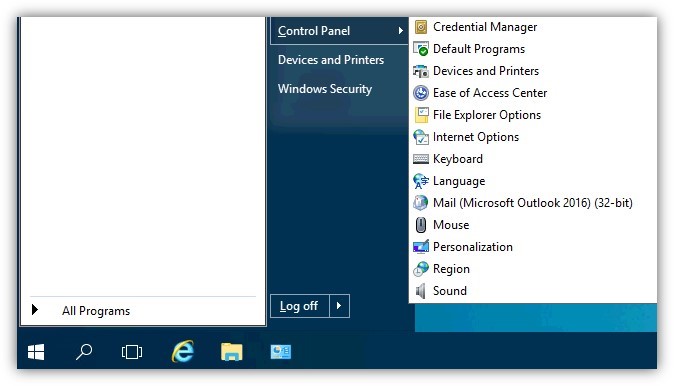
Task: Expand the arrow next to Log off
Action: pyautogui.click(x=339, y=306)
